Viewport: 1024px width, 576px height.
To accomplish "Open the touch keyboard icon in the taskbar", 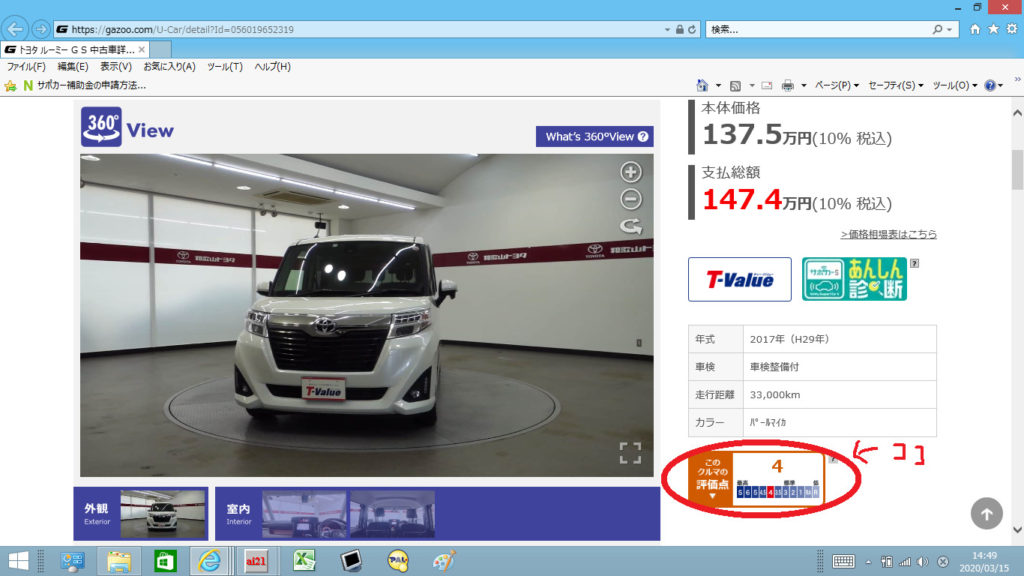I will (843, 562).
